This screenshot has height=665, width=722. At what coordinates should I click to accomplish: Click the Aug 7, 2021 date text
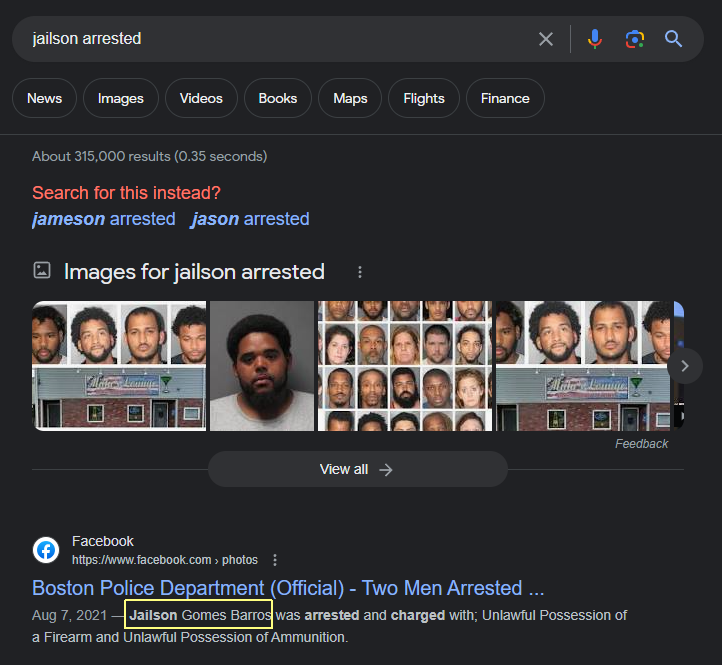69,615
